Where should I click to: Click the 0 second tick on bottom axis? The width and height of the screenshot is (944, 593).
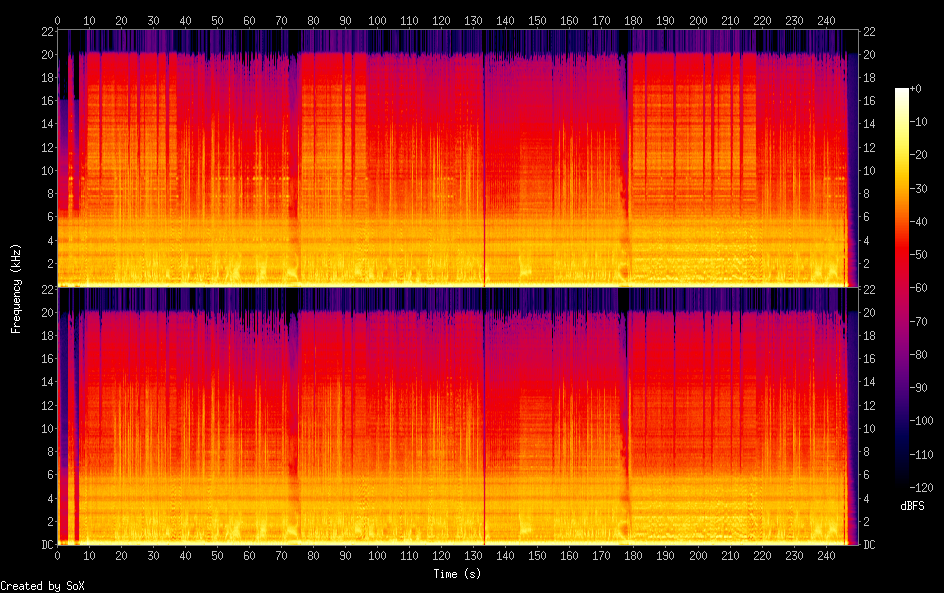point(58,555)
